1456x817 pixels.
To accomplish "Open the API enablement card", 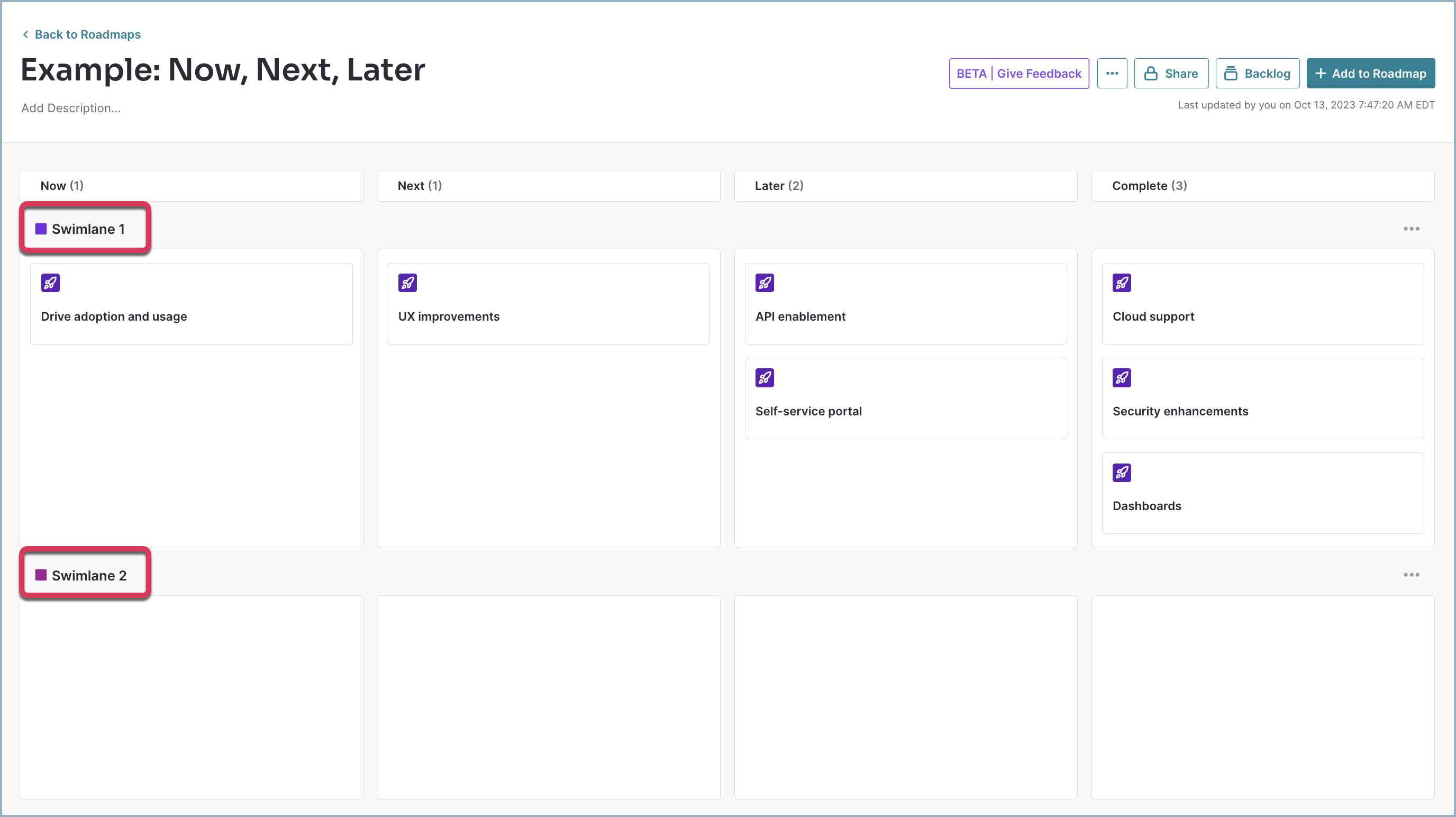I will pyautogui.click(x=905, y=304).
